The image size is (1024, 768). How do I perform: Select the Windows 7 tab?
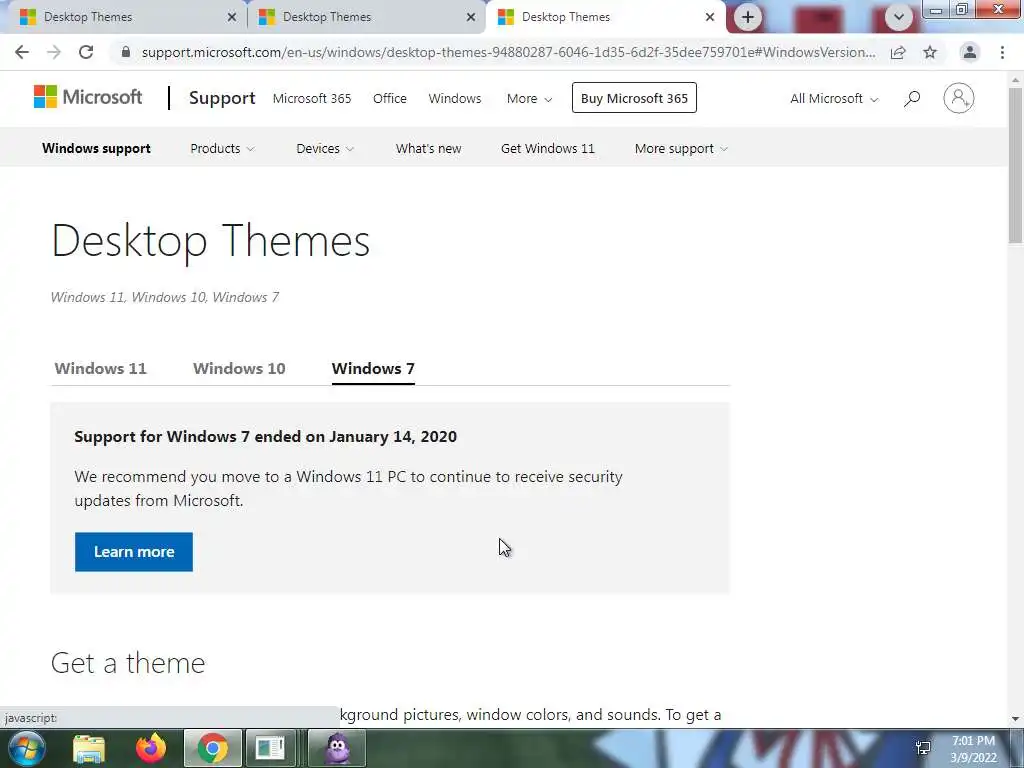373,368
